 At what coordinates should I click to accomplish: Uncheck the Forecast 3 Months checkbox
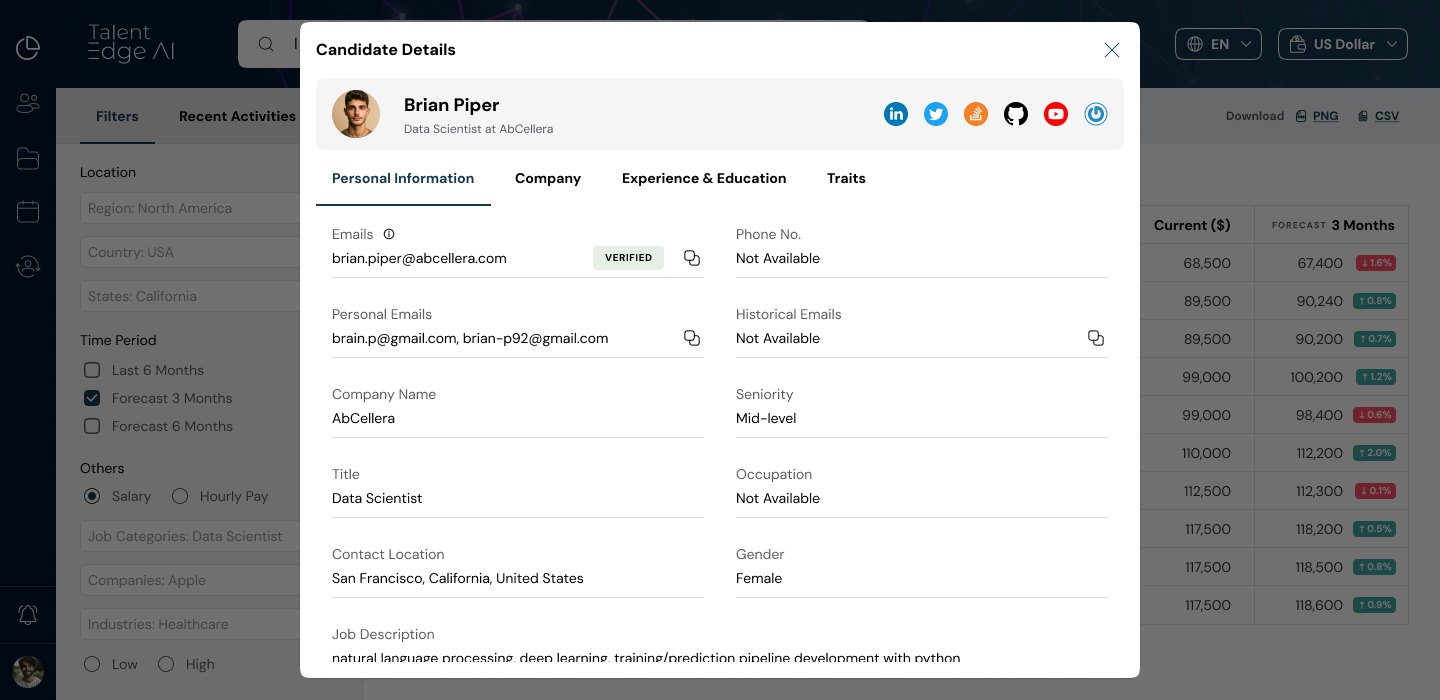coord(92,398)
